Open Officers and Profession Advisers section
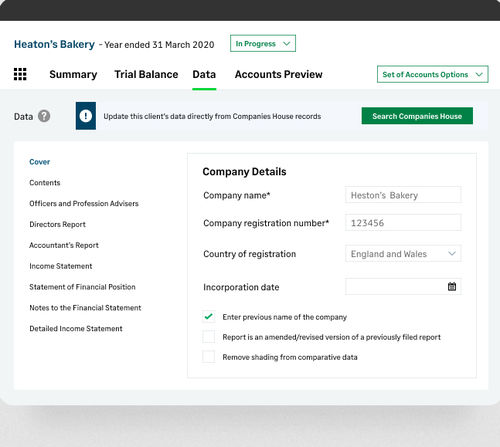Image resolution: width=500 pixels, height=447 pixels. pos(84,204)
